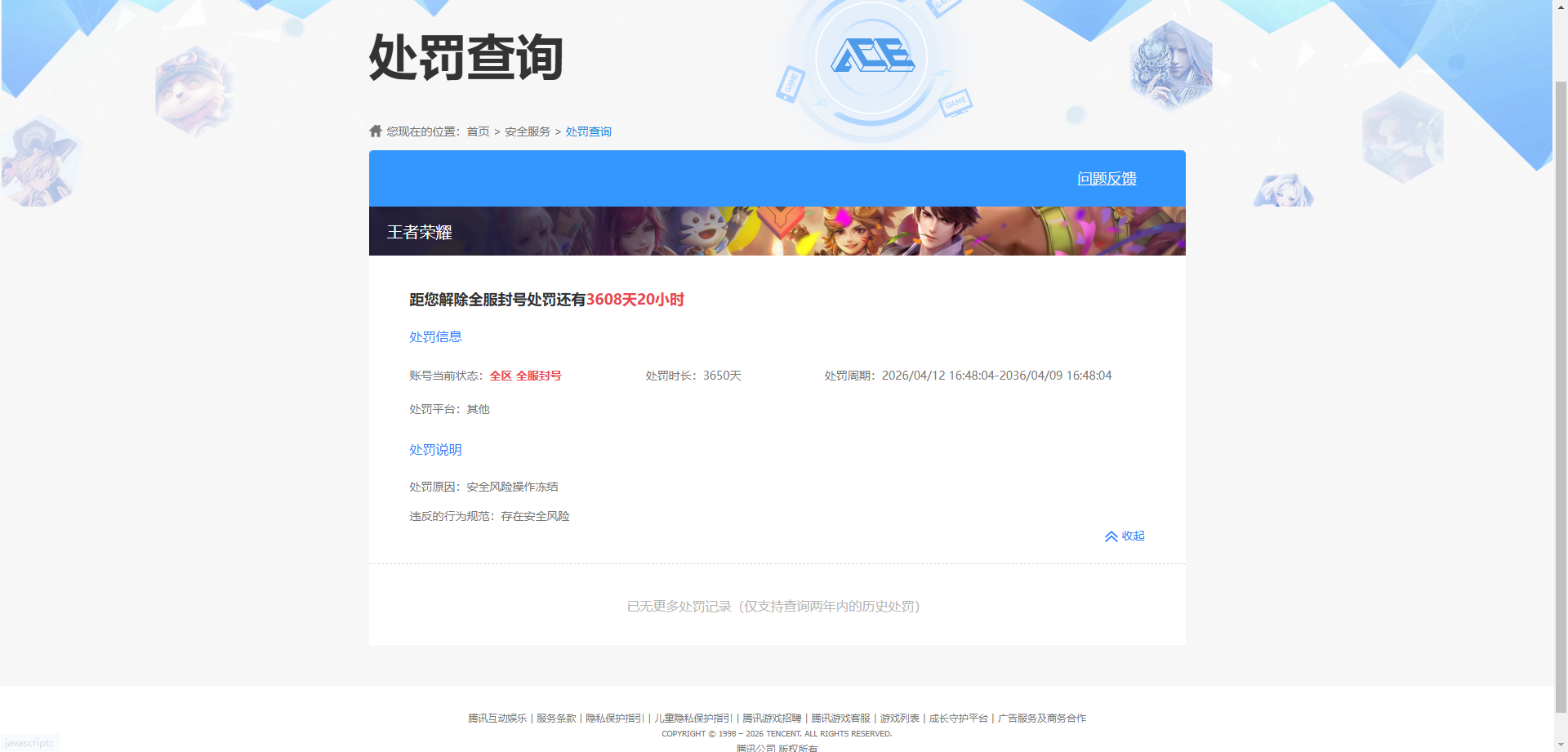The width and height of the screenshot is (1568, 752).
Task: Open 隐私保护指引 footer link
Action: coord(615,719)
